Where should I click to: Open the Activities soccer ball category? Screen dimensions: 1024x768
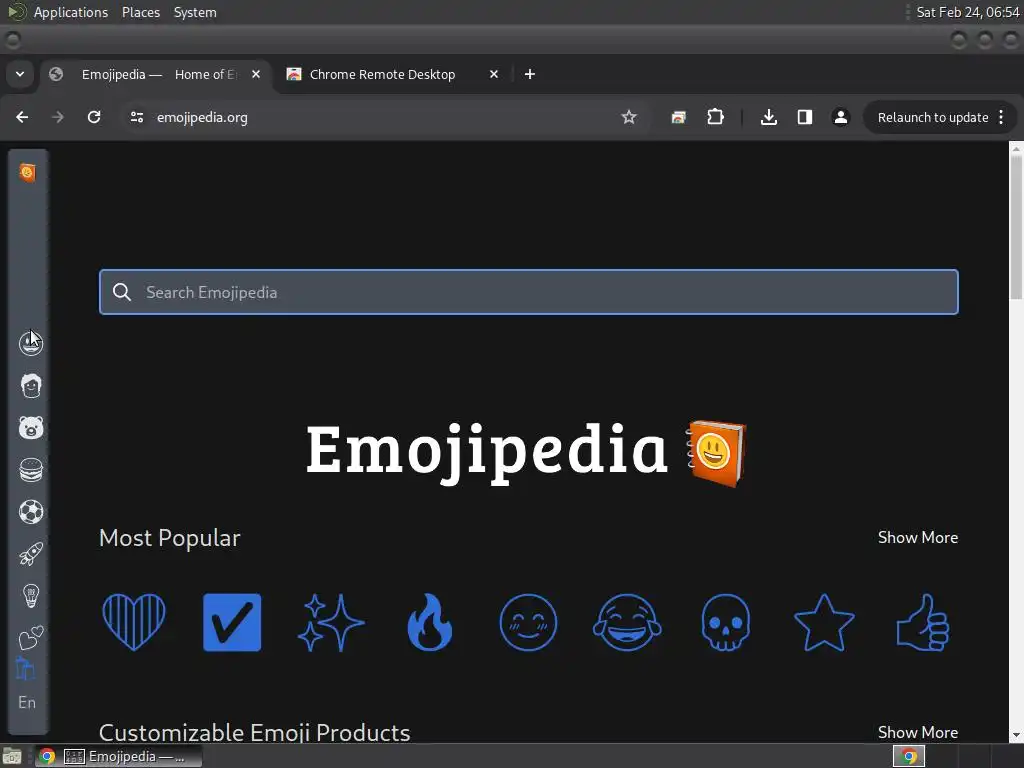[x=31, y=512]
